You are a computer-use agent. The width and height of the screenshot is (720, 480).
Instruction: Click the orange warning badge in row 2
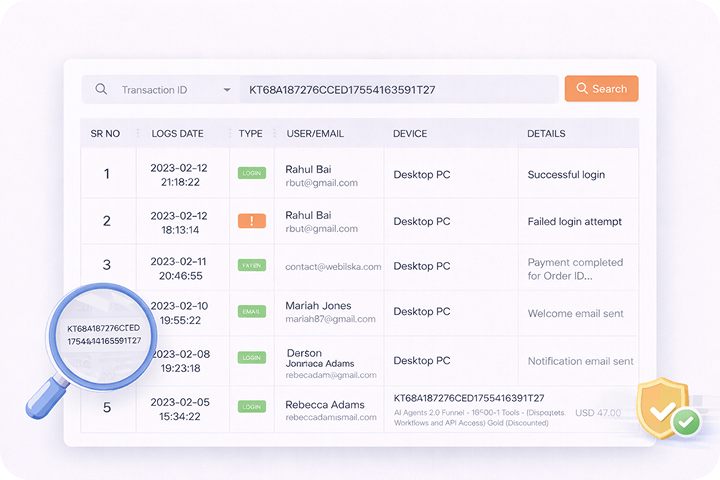[252, 221]
